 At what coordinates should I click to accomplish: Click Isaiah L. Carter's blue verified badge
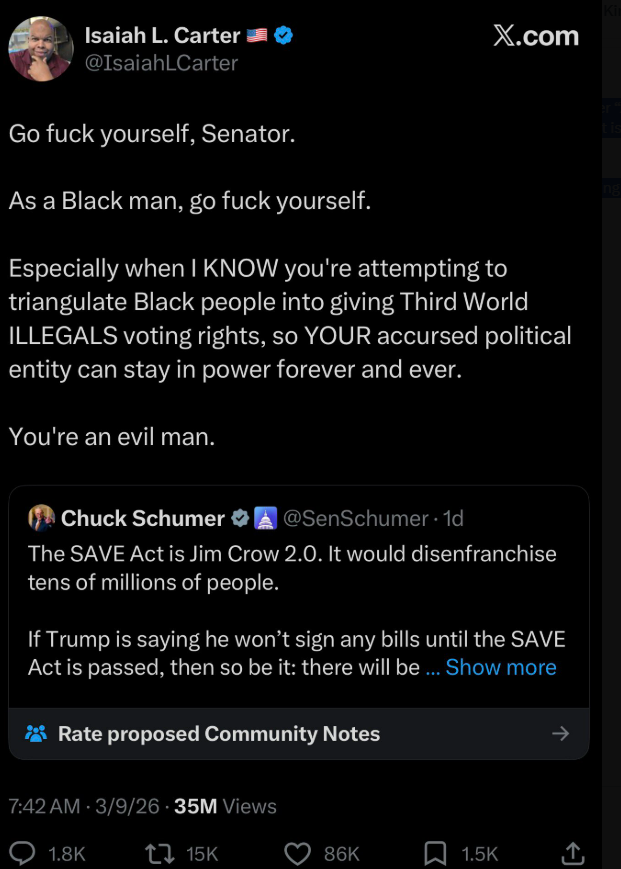click(x=283, y=36)
